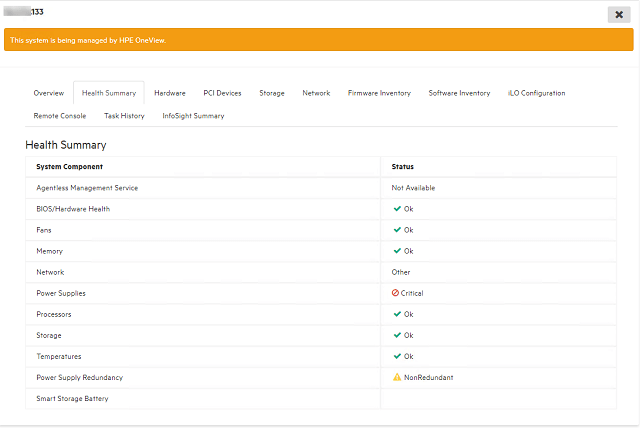Viewport: 640px width, 428px height.
Task: Open the InfoSight Summary tab
Action: pos(193,116)
